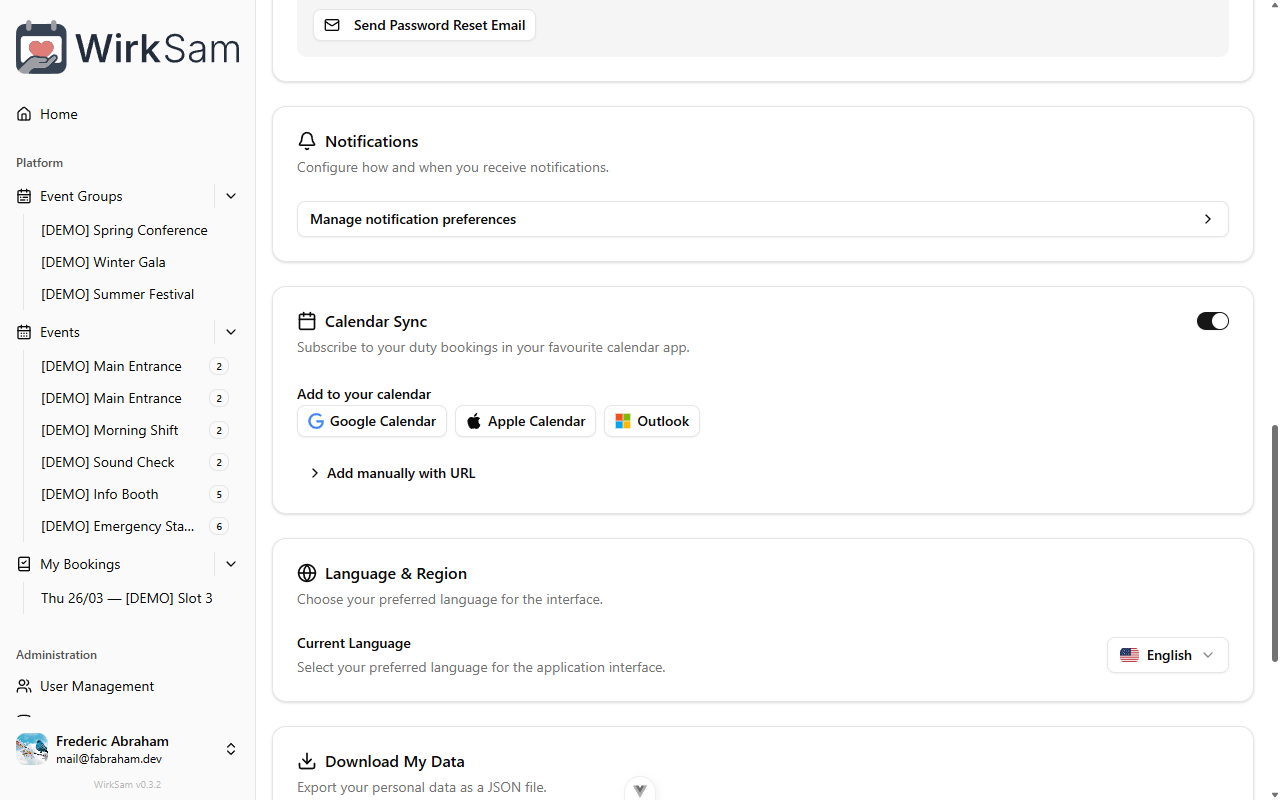The height and width of the screenshot is (800, 1280).
Task: Click the page vertical scrollbar thumb
Action: [x=1274, y=543]
